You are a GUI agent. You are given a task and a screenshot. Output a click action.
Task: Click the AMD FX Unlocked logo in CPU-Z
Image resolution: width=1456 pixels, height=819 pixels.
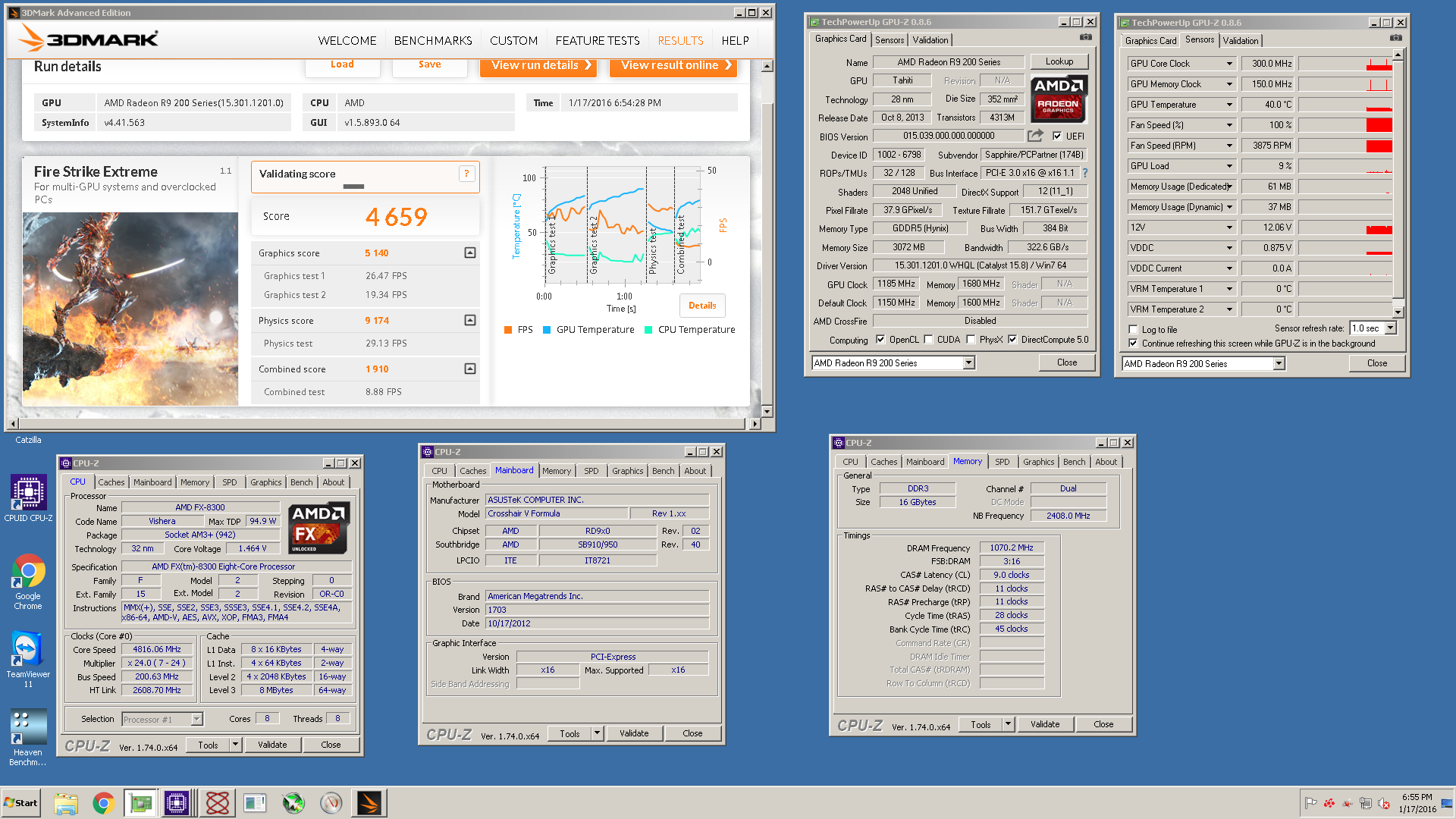[319, 529]
